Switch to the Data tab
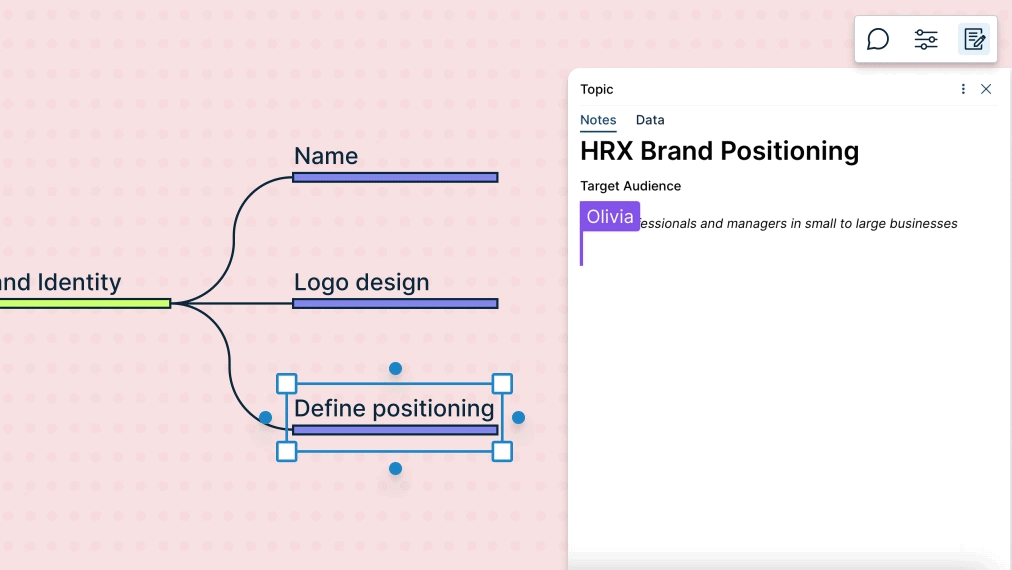Screen dimensions: 1012x570 point(650,120)
